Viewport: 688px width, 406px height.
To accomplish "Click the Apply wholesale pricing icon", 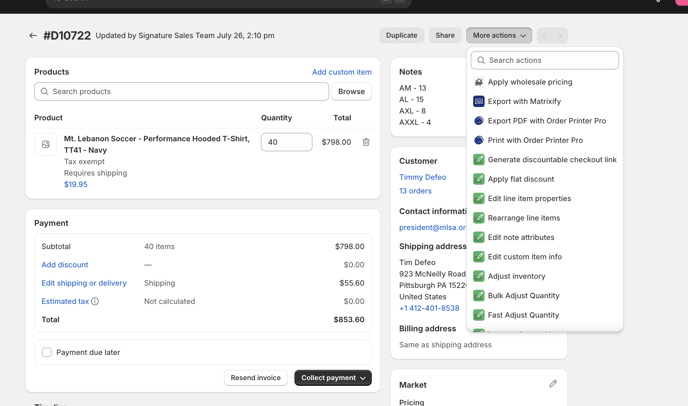I will (479, 82).
